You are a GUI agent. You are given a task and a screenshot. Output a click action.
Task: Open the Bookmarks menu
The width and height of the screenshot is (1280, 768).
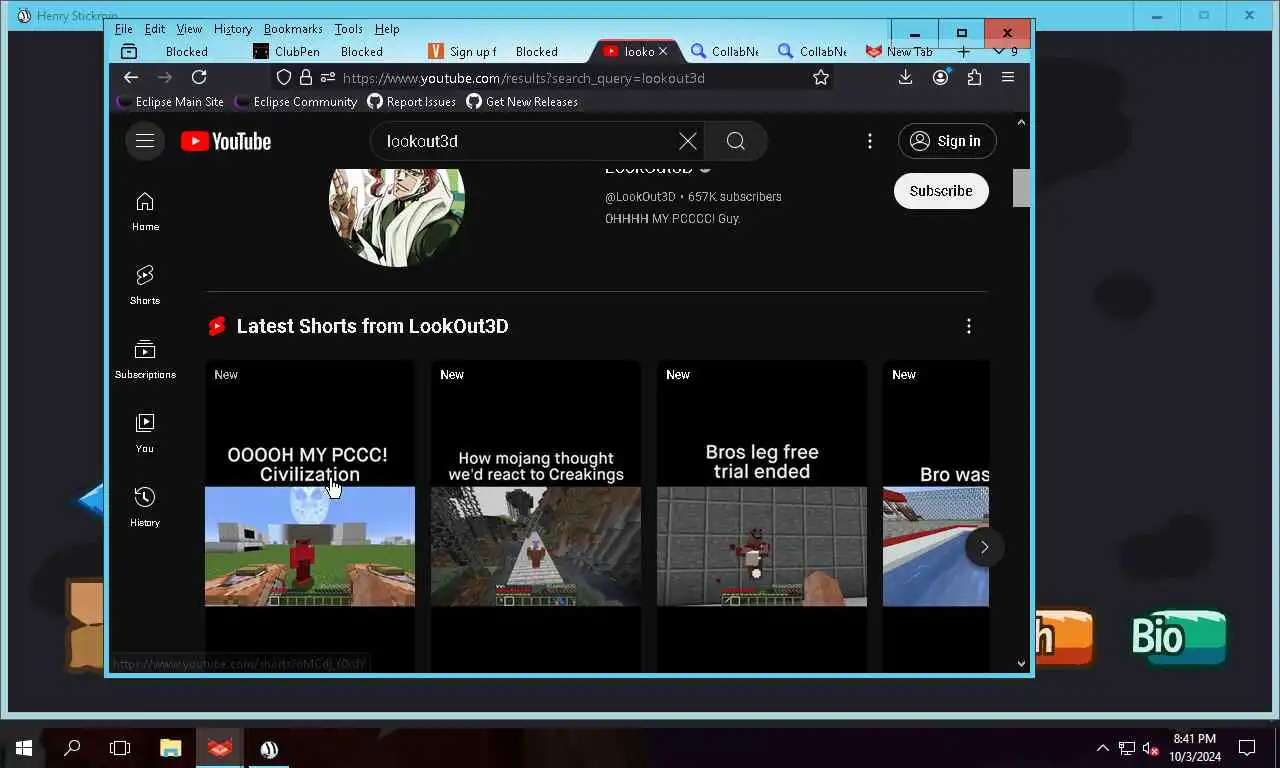point(293,29)
